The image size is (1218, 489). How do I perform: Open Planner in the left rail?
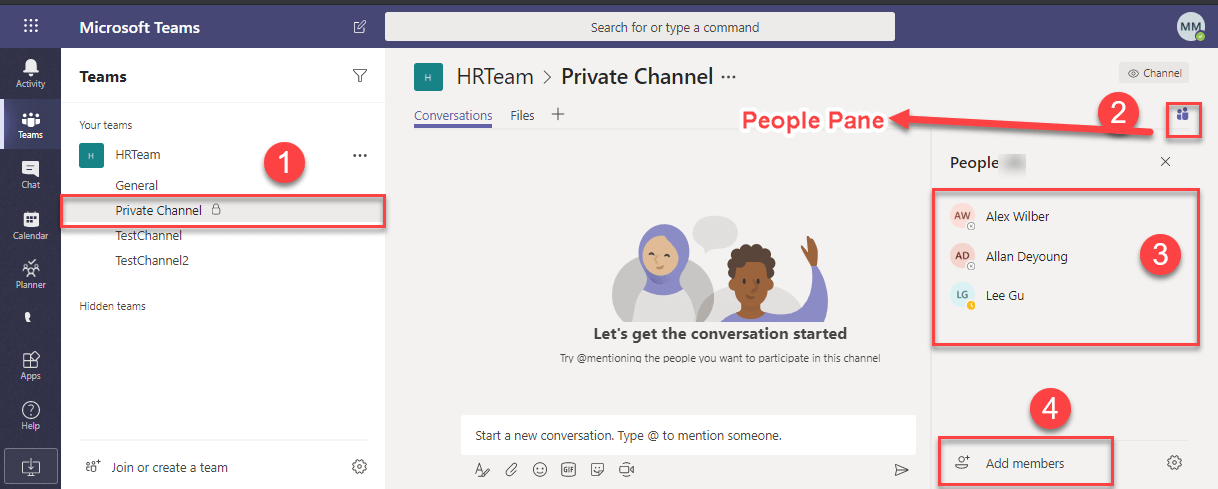point(30,274)
